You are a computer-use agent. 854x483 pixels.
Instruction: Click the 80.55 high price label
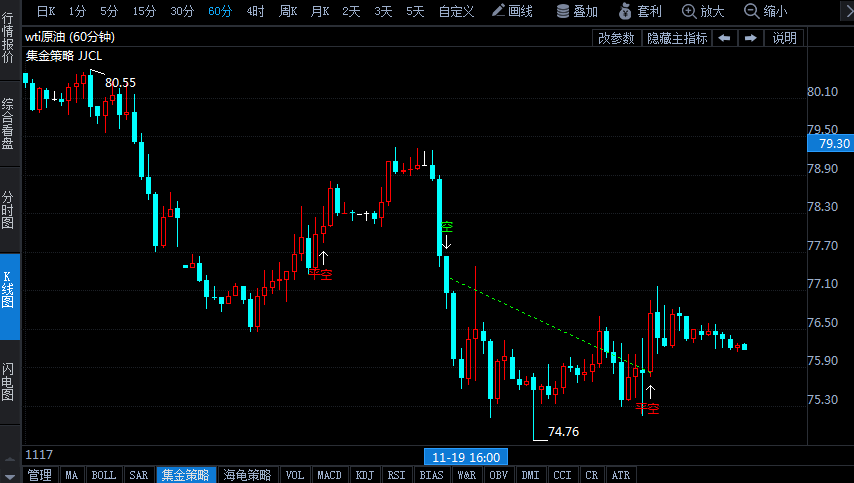pos(120,83)
